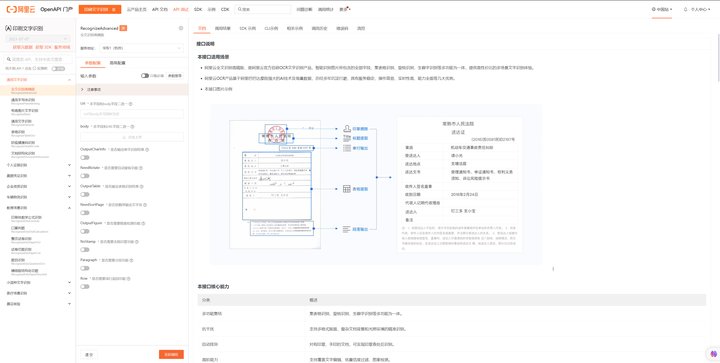
Task: Click the magnifier icon in the top search box
Action: point(240,9)
